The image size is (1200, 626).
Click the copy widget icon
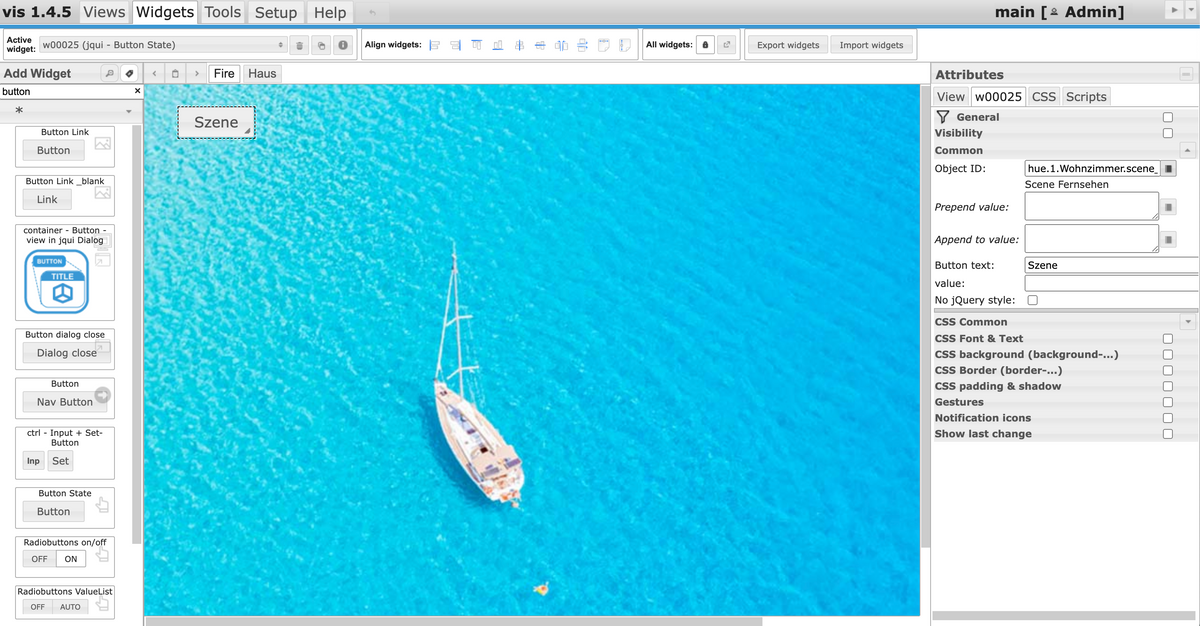(320, 45)
